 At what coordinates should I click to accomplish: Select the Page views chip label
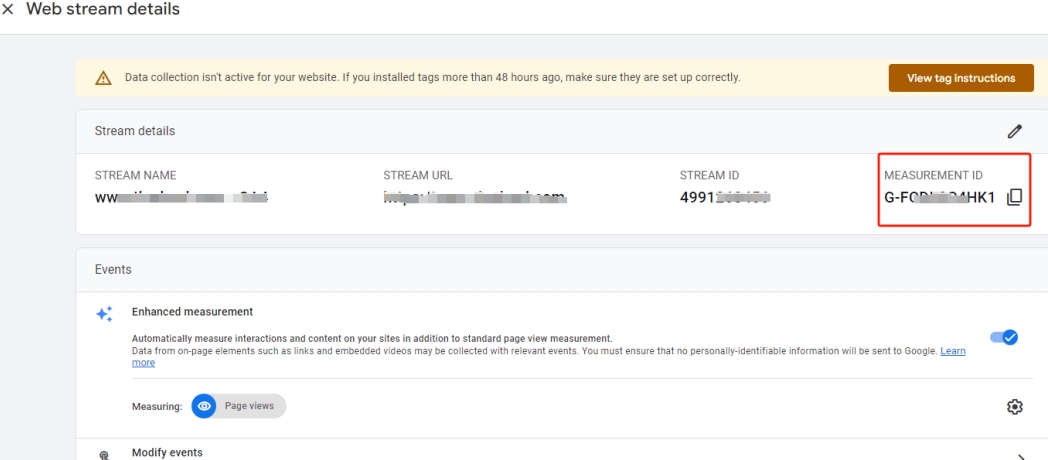click(249, 406)
